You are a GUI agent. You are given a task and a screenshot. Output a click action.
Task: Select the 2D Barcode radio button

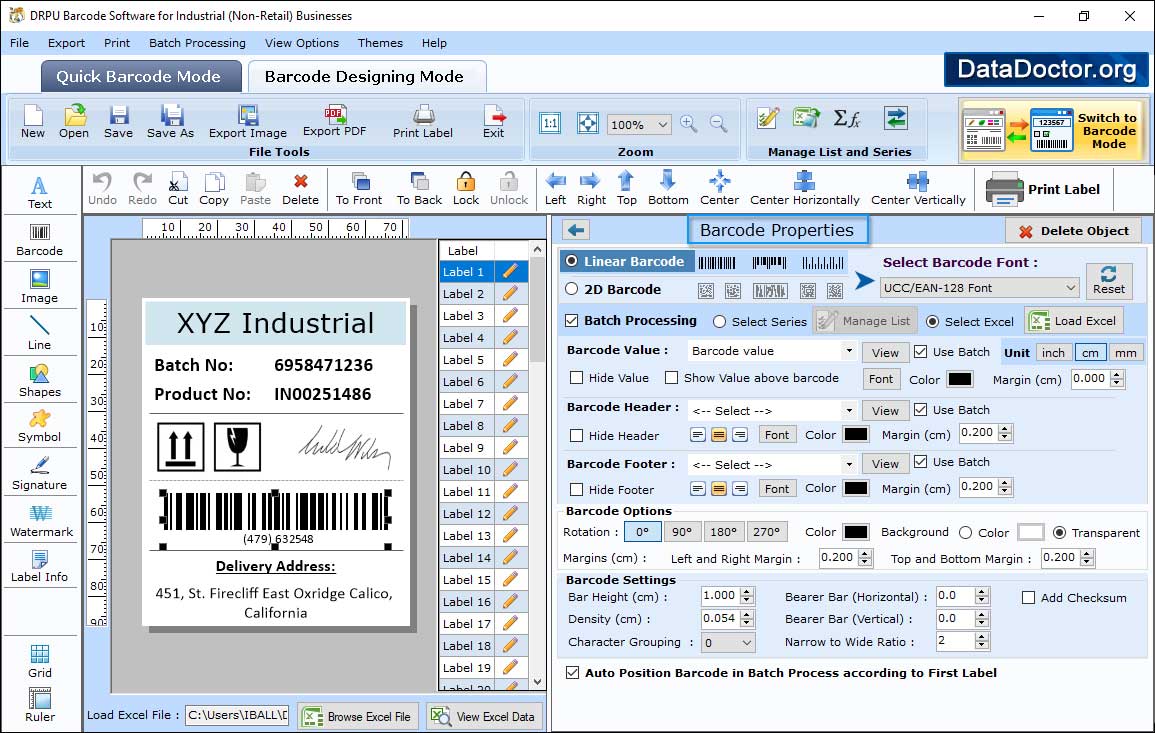[x=572, y=289]
